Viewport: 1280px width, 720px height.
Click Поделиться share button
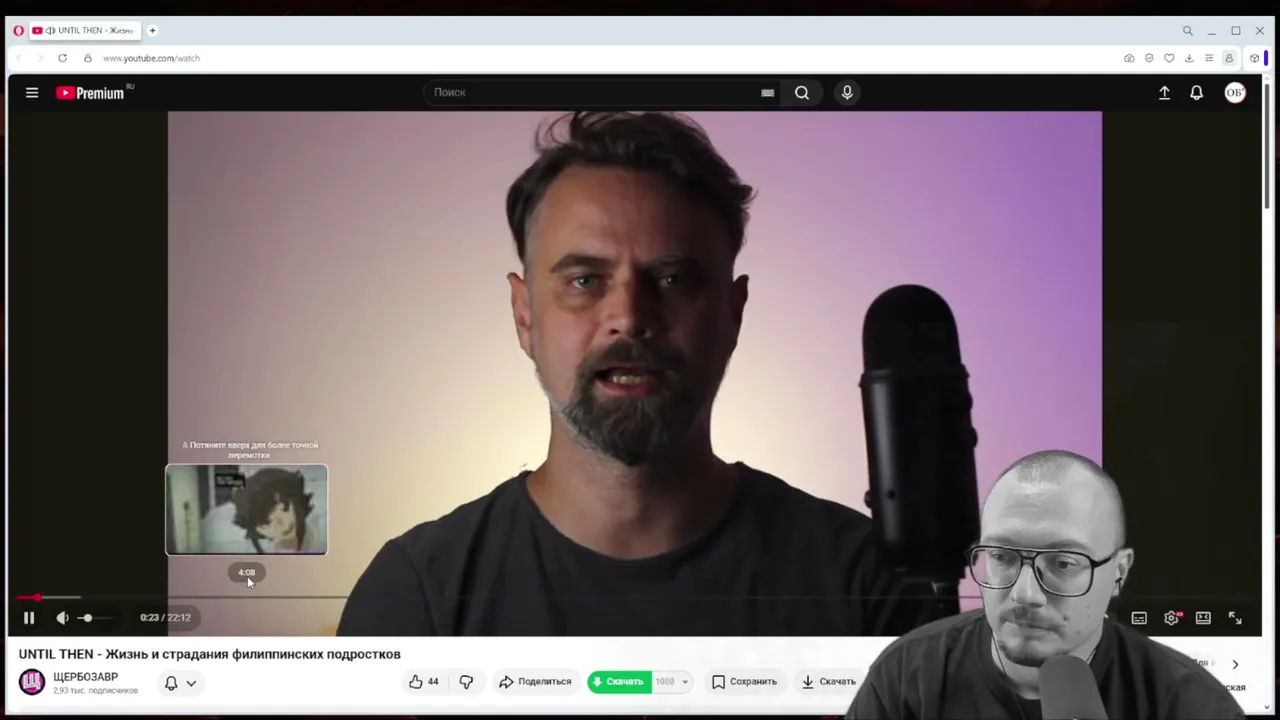[535, 682]
